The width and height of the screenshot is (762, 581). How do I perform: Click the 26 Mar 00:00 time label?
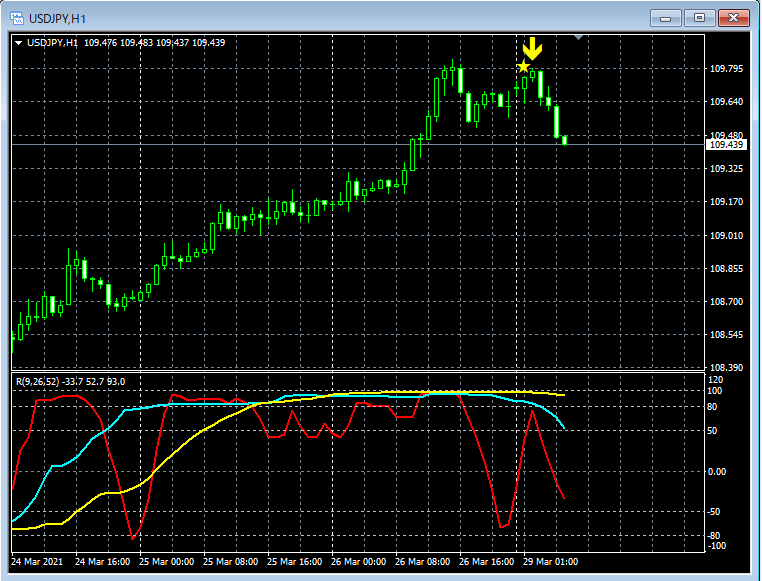tap(359, 562)
